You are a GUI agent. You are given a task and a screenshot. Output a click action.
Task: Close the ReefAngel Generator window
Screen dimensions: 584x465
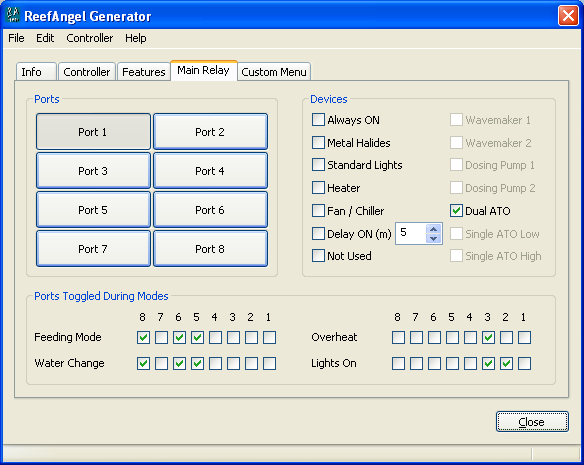point(568,15)
